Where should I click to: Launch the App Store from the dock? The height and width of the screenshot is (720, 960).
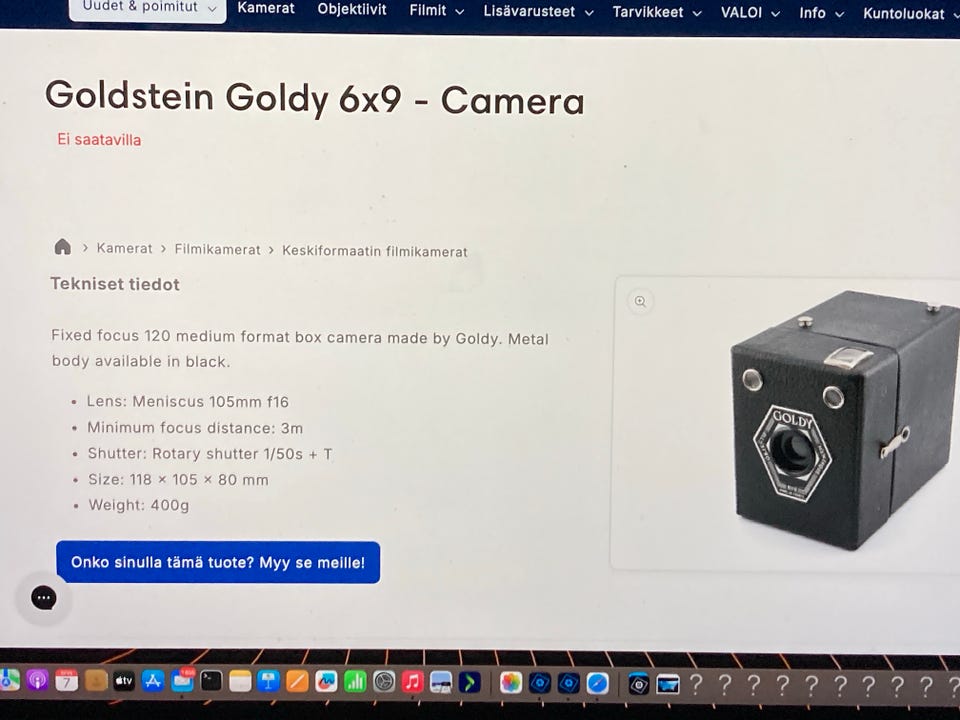153,681
